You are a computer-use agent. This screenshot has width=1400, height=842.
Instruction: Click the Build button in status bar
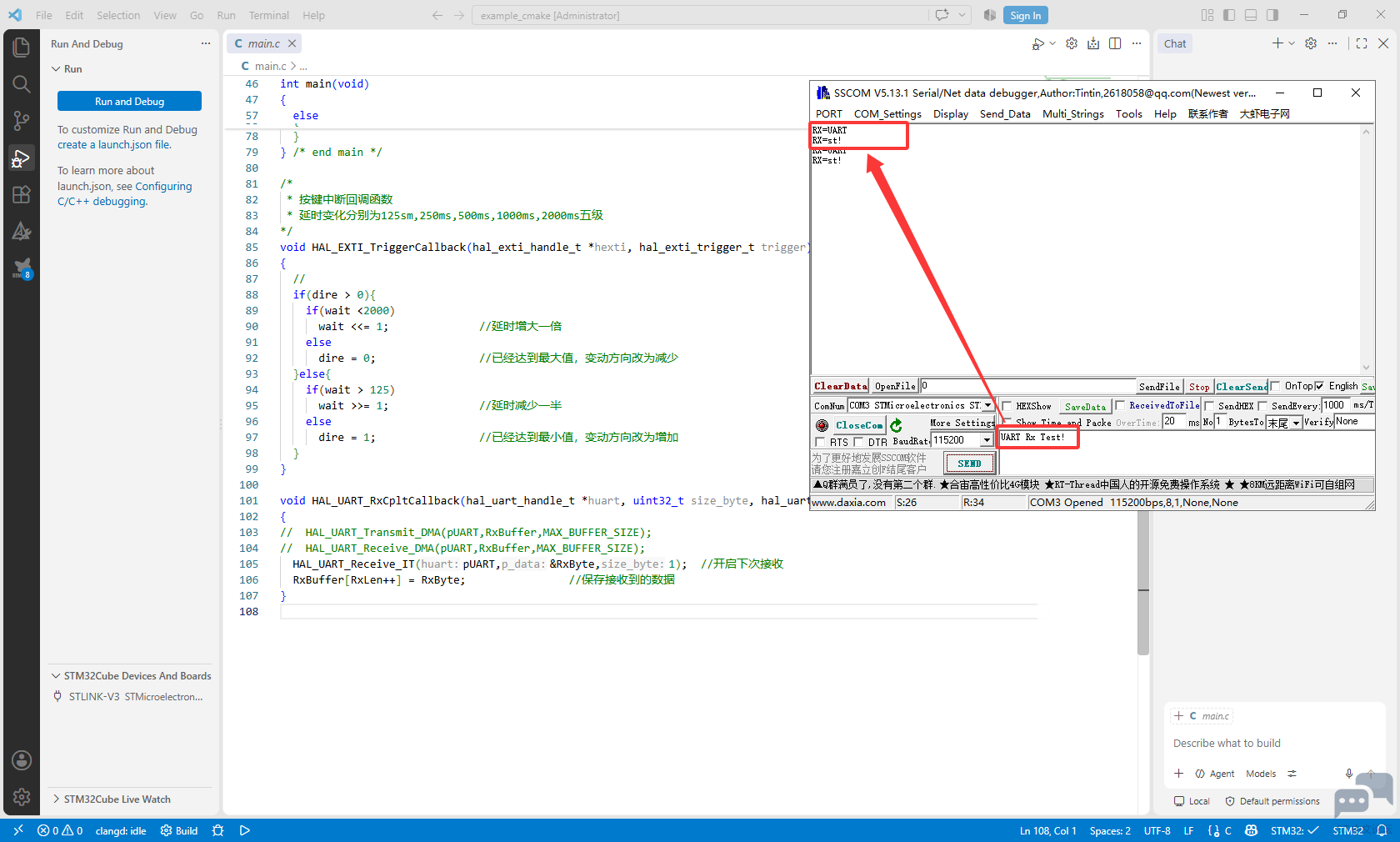(179, 830)
